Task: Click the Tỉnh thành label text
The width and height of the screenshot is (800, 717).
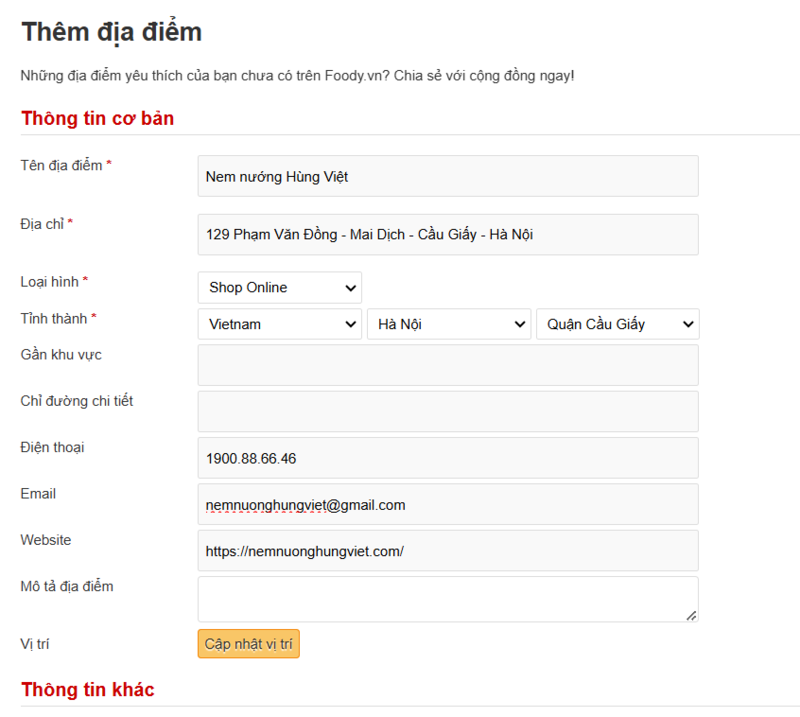Action: pos(54,318)
